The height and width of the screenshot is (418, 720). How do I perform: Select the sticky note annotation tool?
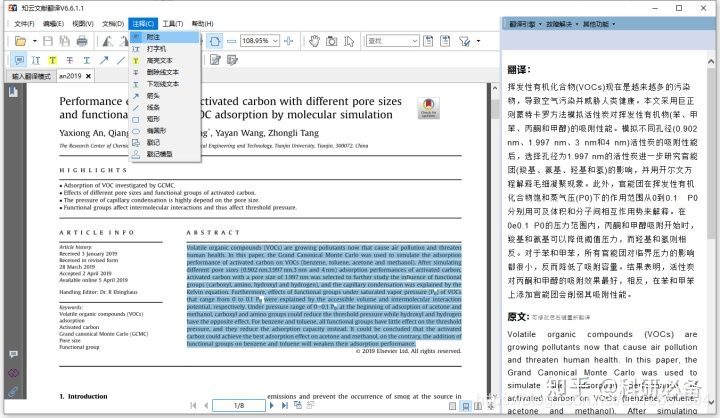(x=19, y=60)
